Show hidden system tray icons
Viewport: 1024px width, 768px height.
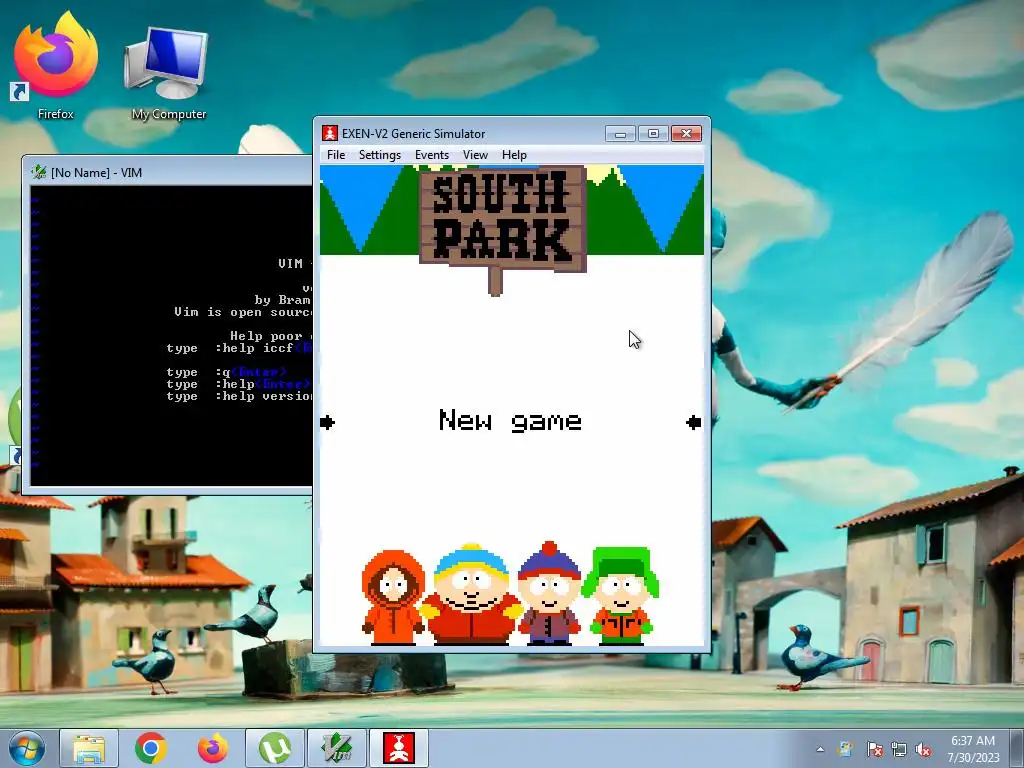click(x=820, y=749)
